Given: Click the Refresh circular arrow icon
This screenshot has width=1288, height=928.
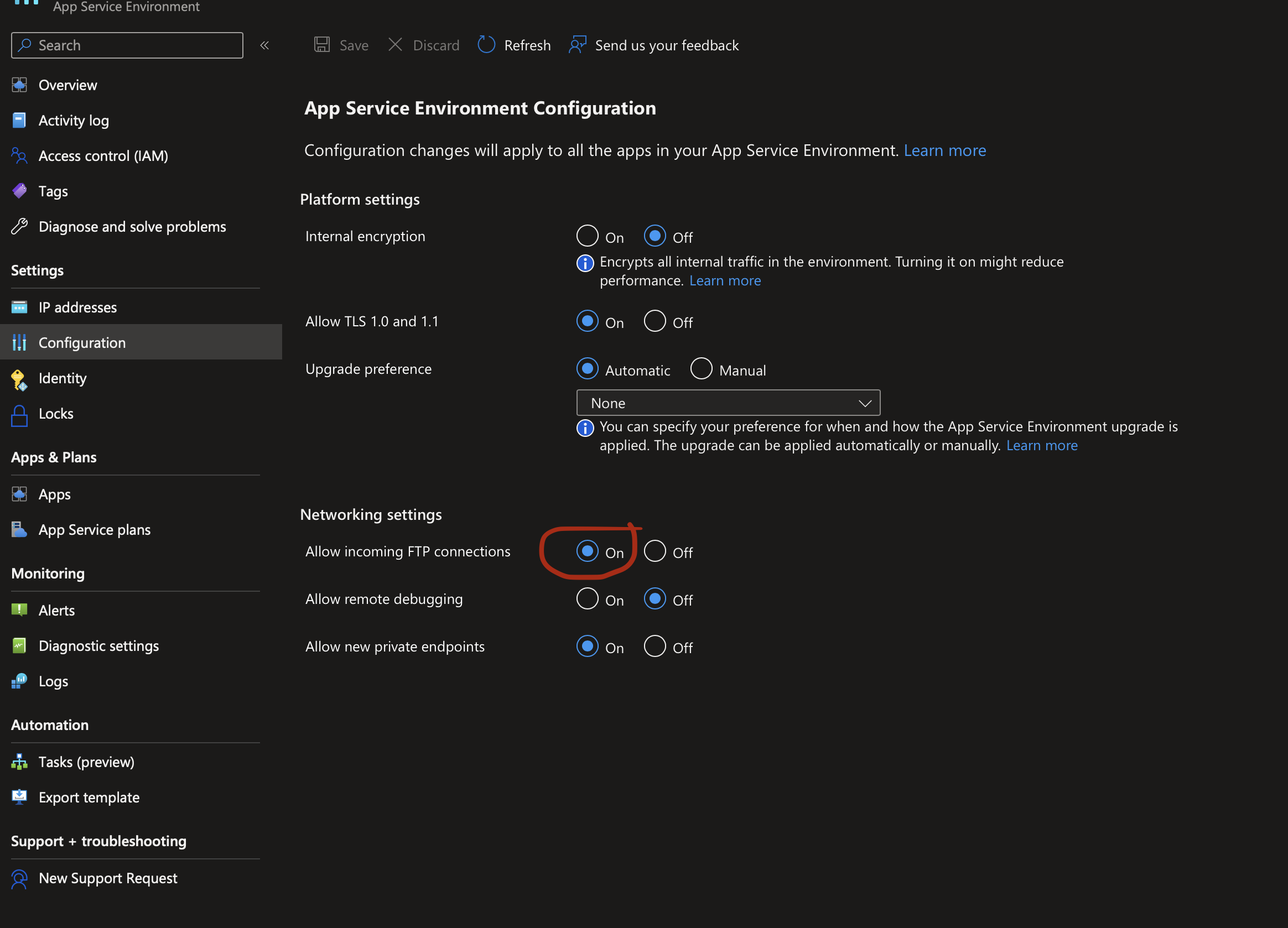Looking at the screenshot, I should point(487,44).
